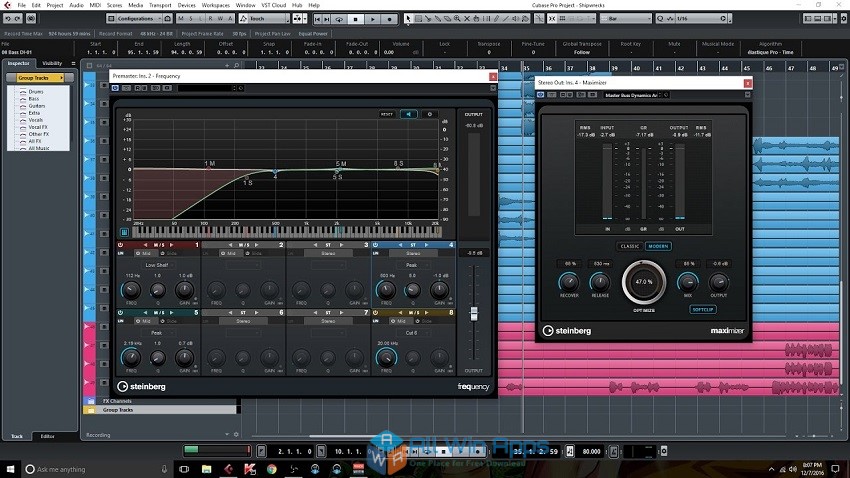Select the Zoom magnifier tool

(x=457, y=18)
